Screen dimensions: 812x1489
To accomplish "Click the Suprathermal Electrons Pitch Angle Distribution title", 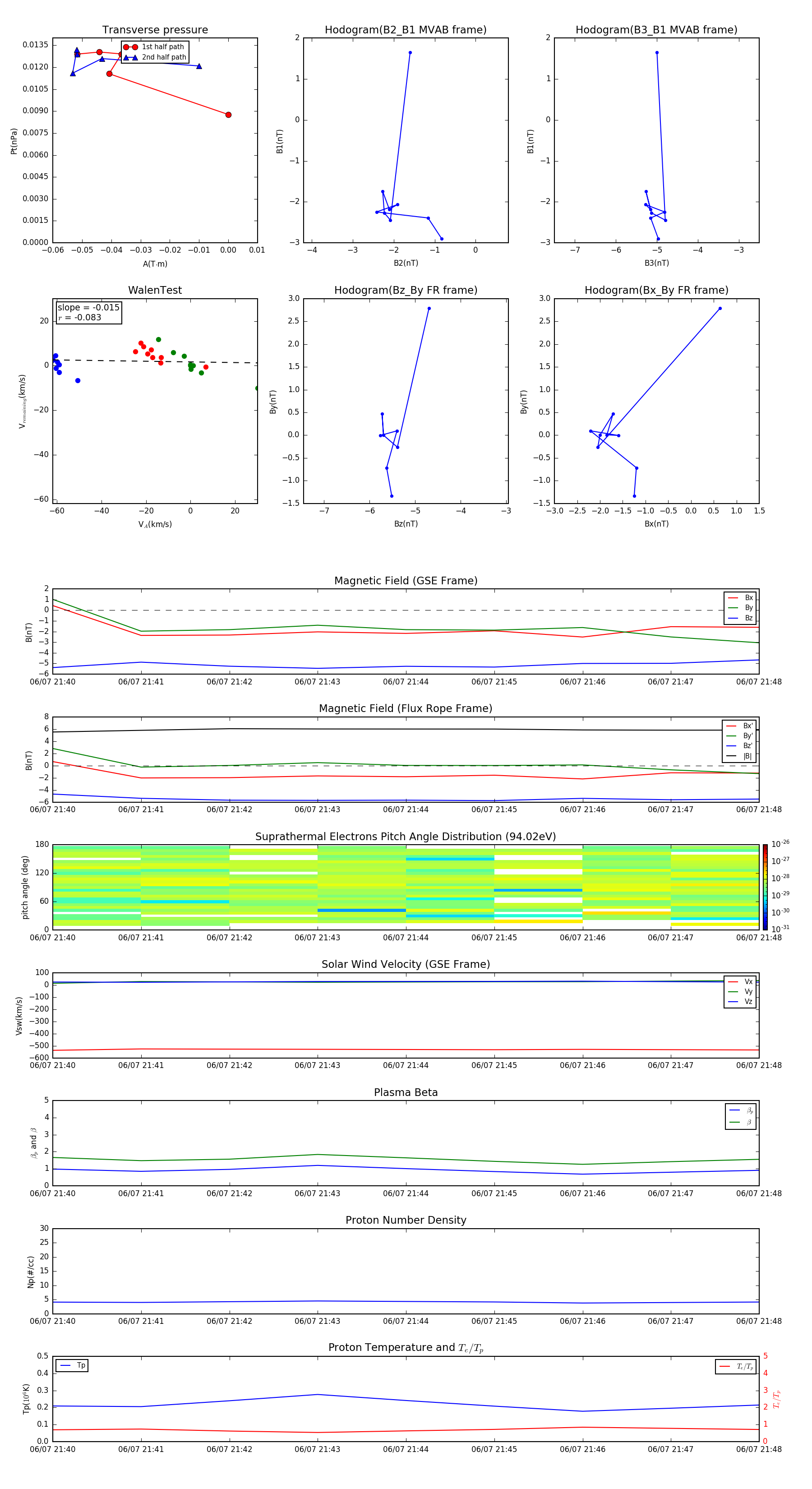I will [406, 837].
